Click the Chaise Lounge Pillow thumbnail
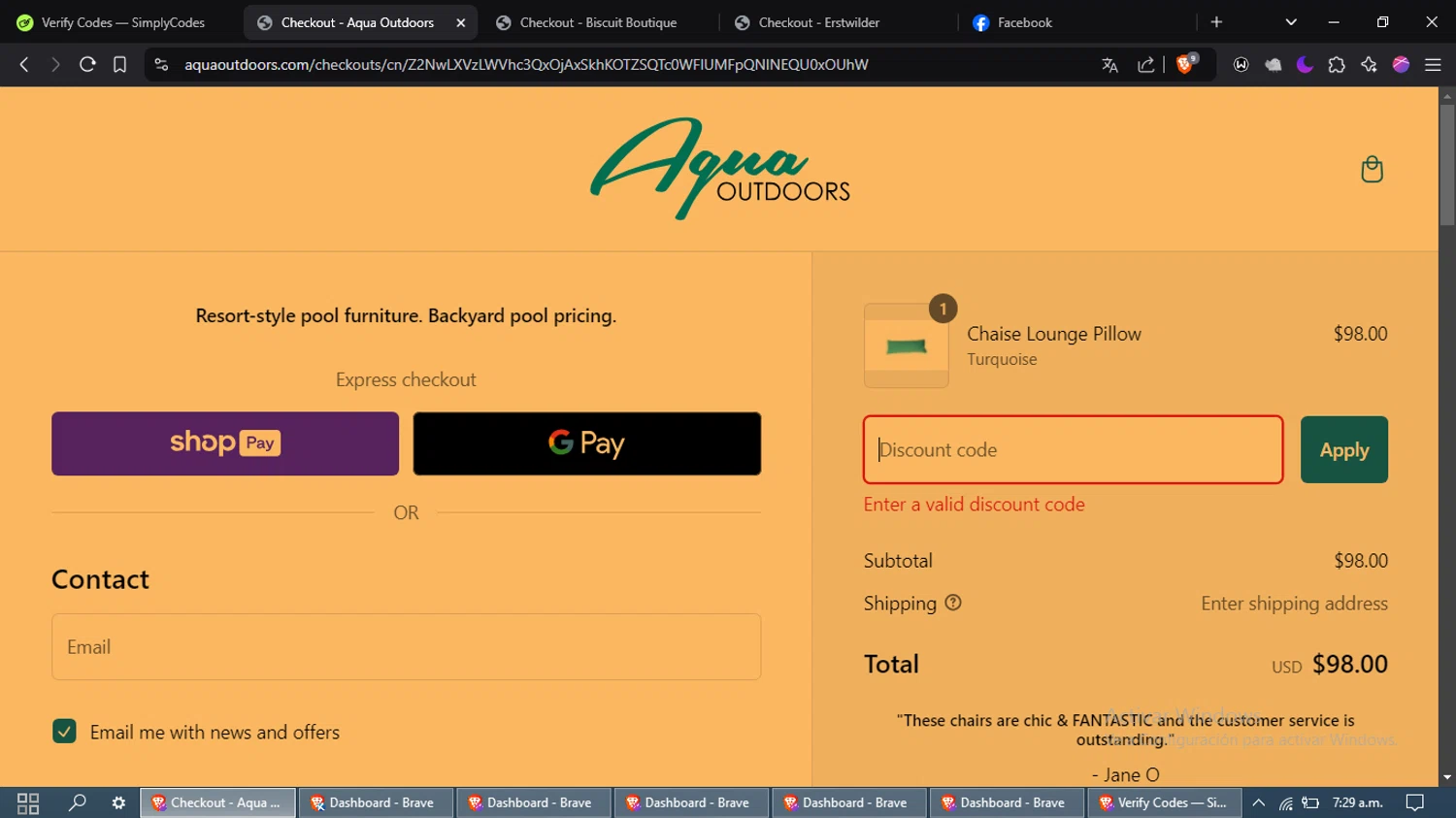Screen dimensions: 1456x818 [x=907, y=345]
